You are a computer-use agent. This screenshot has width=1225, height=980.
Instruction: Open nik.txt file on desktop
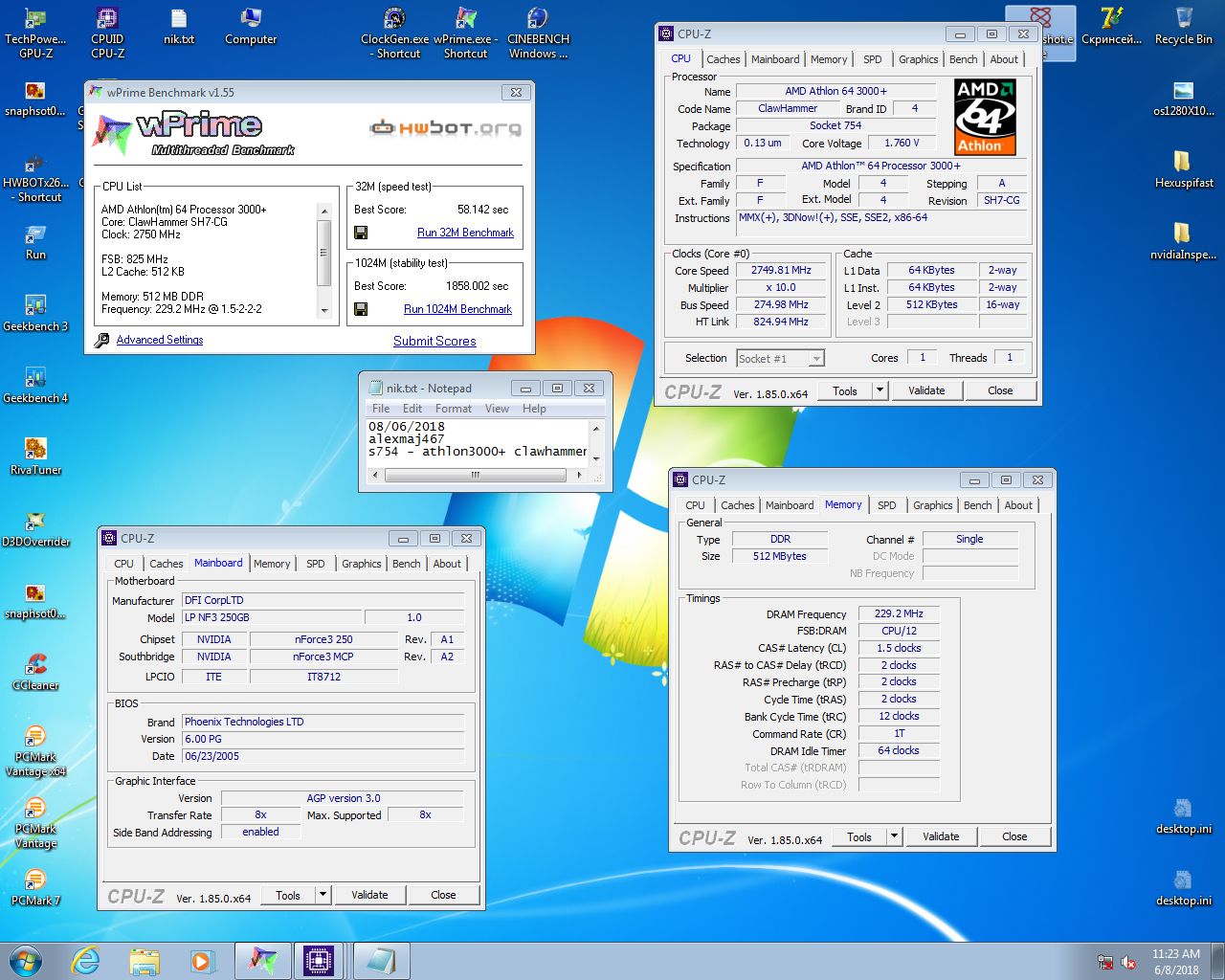[179, 27]
